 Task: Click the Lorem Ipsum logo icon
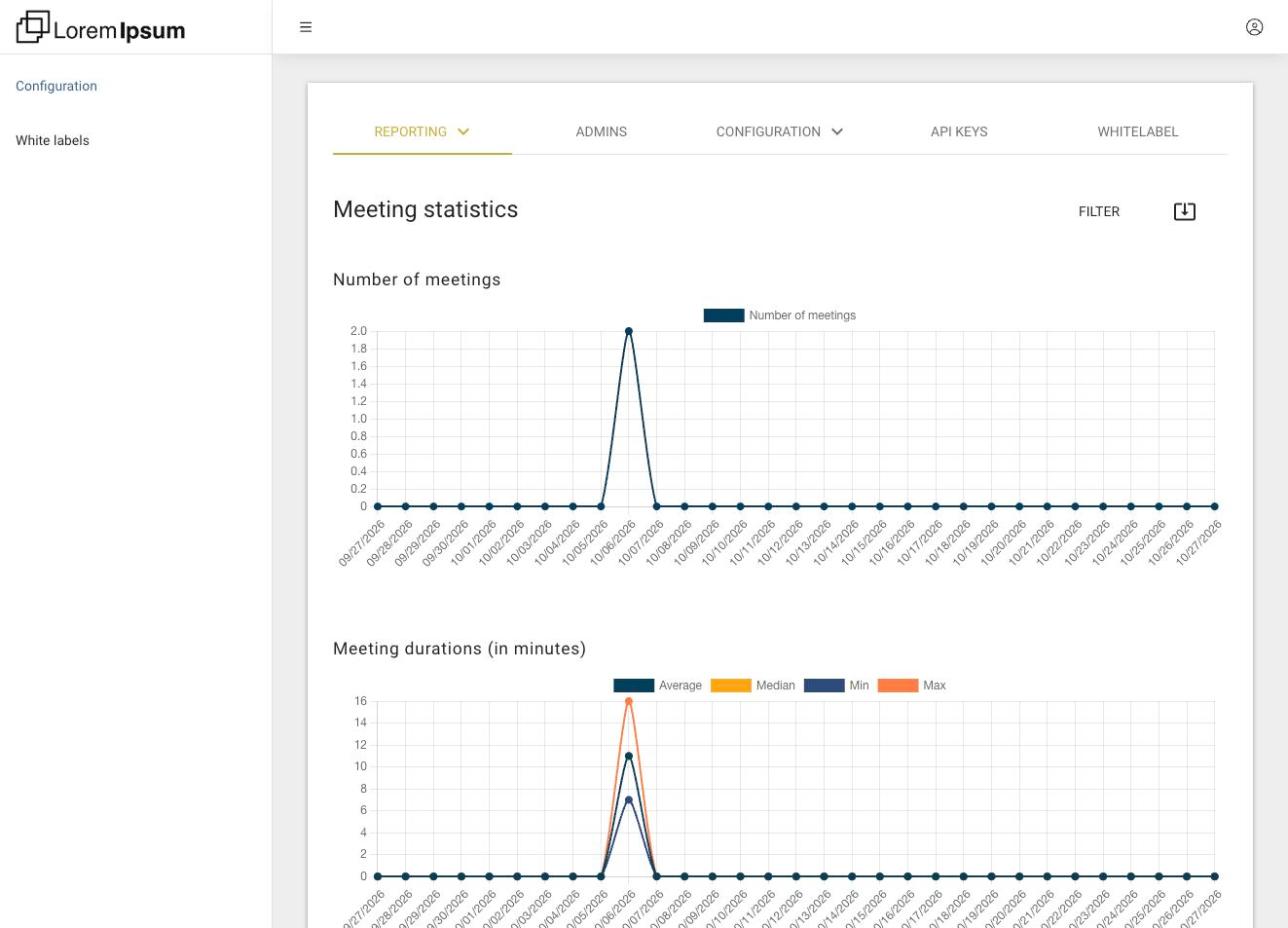(x=32, y=27)
